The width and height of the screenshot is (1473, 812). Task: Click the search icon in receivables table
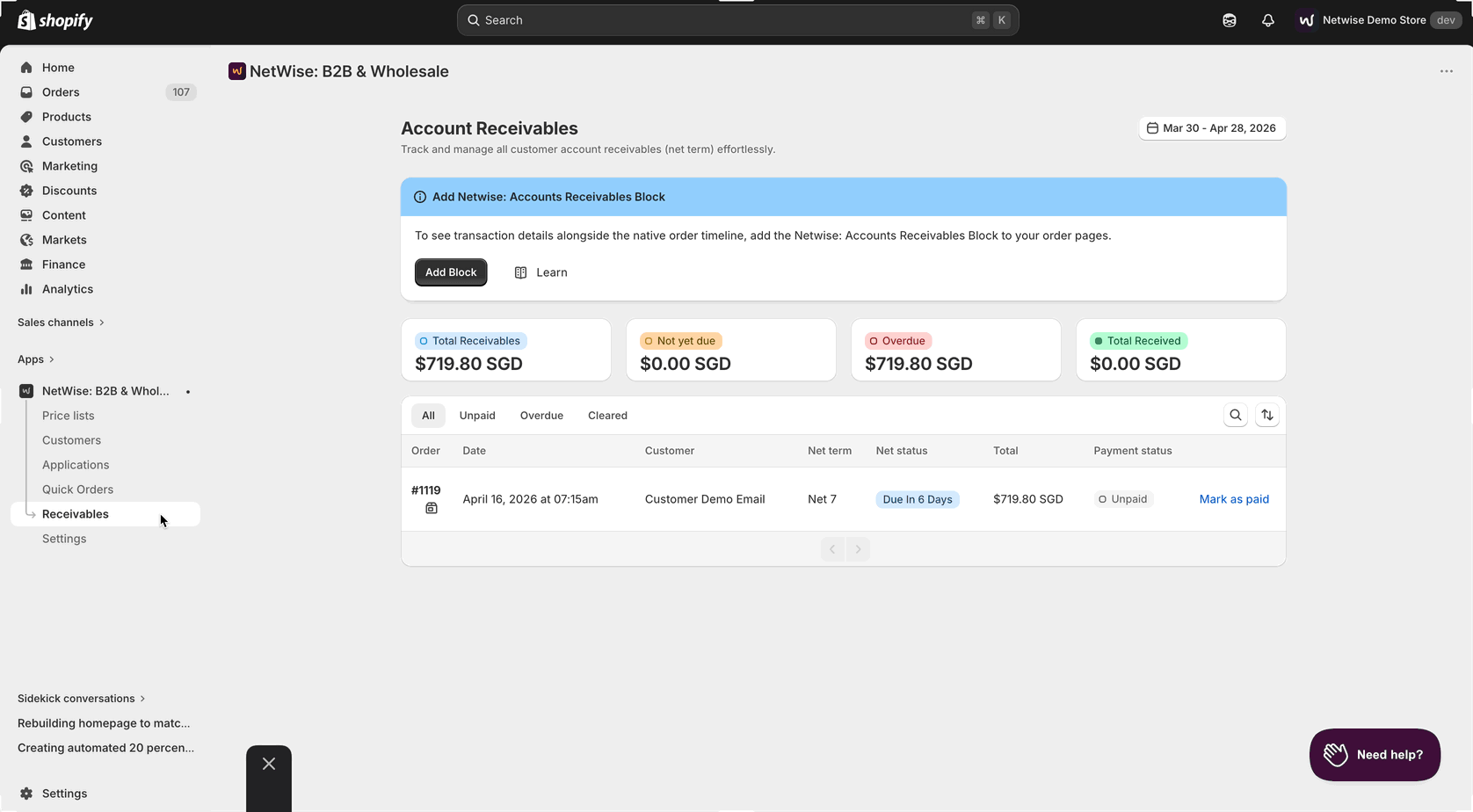pos(1236,415)
